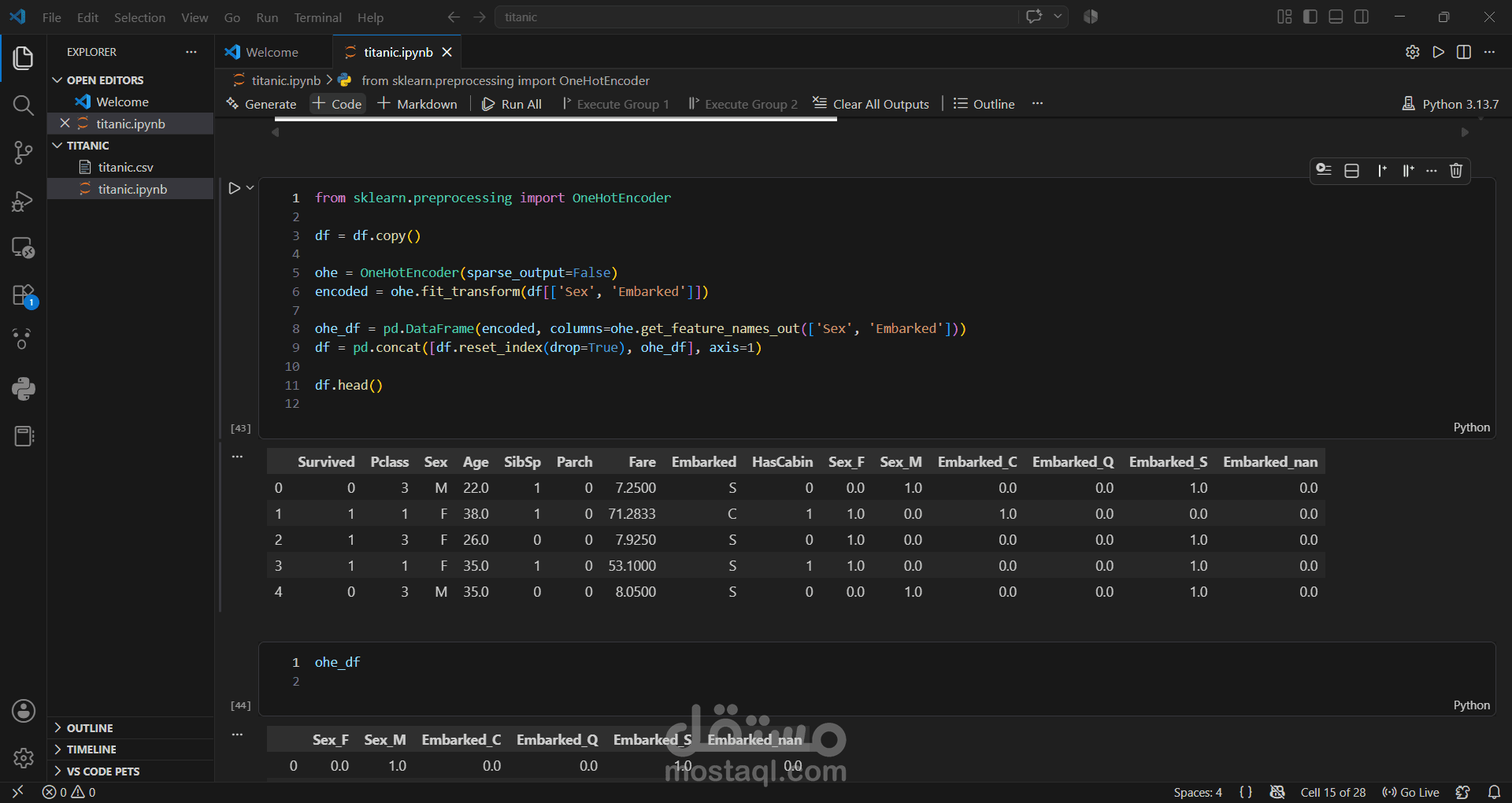This screenshot has width=1512, height=803.
Task: Open the Run and Debug view
Action: [x=24, y=201]
